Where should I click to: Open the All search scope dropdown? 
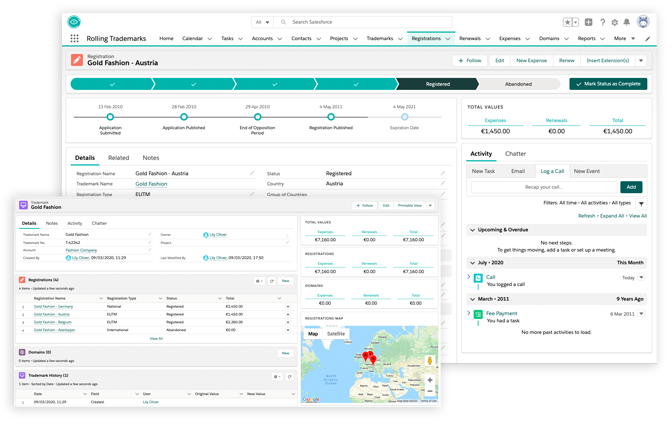pyautogui.click(x=262, y=22)
